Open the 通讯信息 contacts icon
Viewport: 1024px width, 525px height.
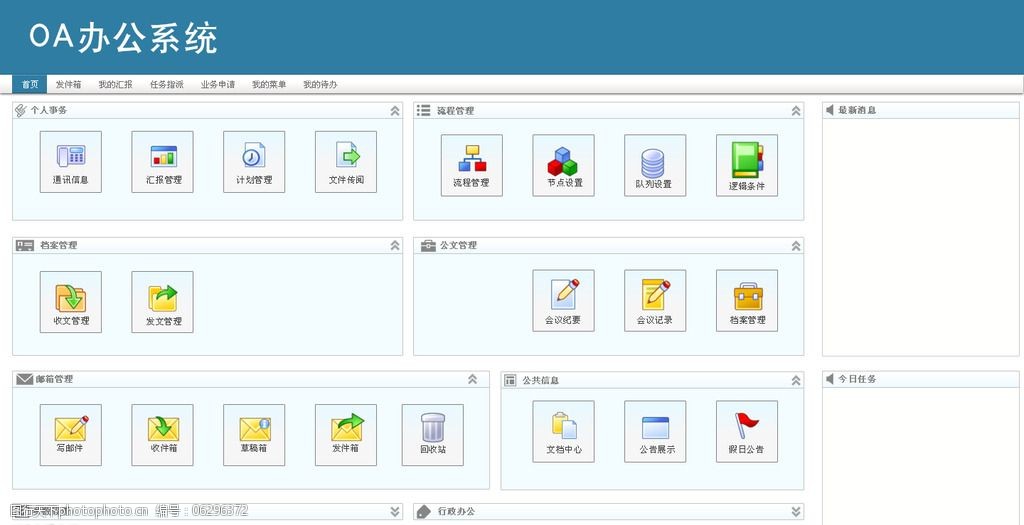70,162
